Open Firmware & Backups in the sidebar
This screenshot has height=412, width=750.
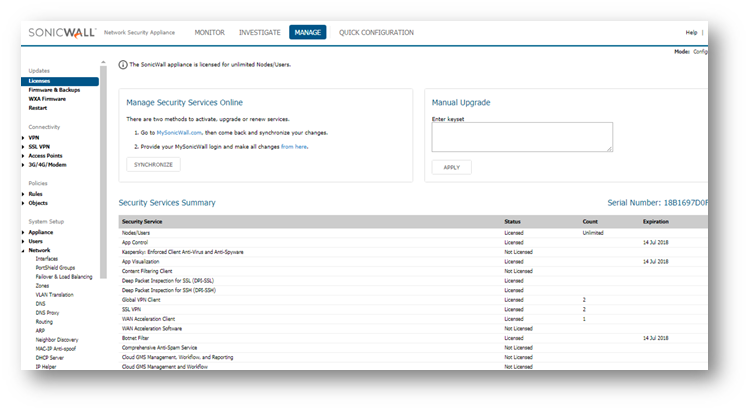coord(54,90)
